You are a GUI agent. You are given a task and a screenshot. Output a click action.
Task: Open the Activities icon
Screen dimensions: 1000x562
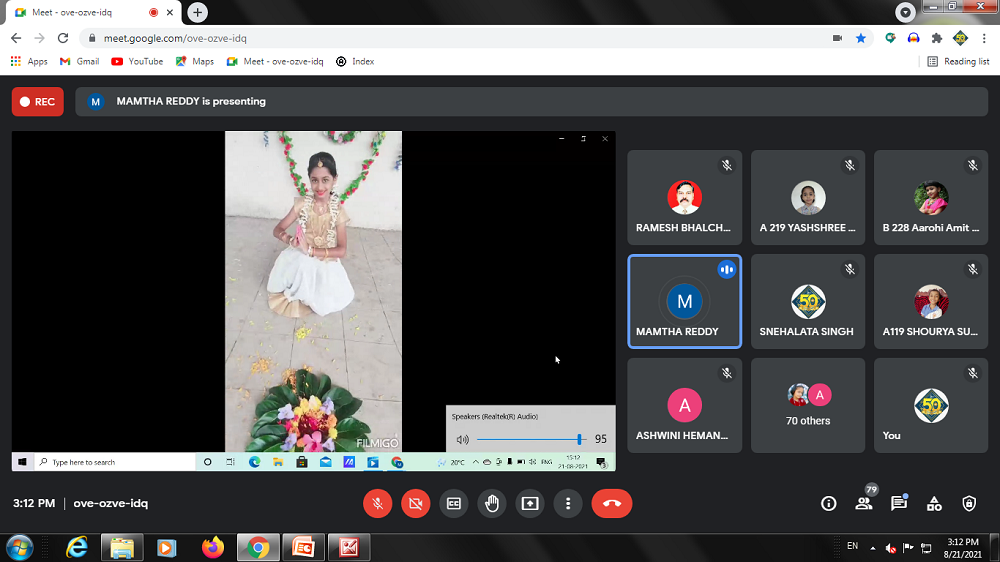pos(934,504)
